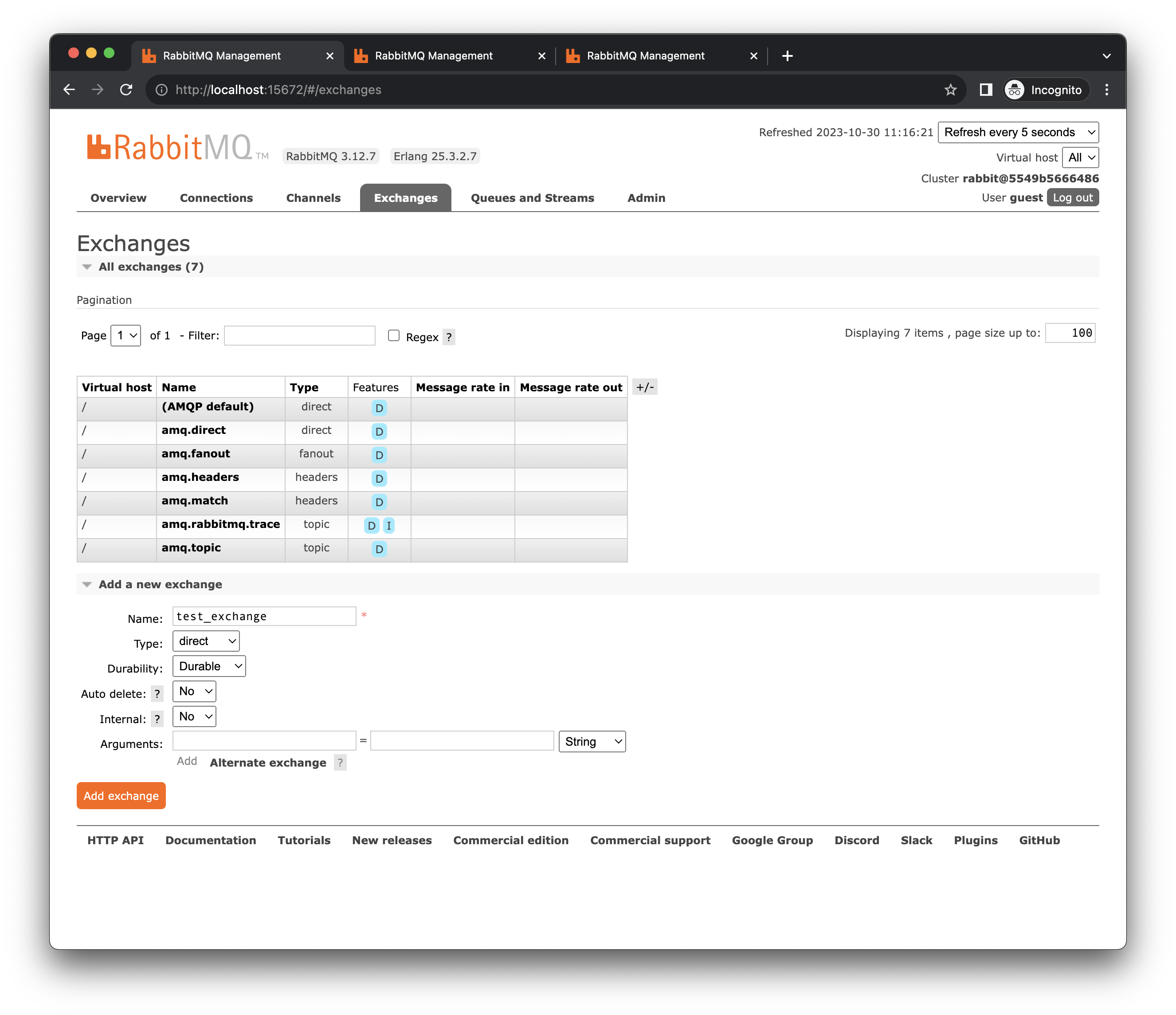Click the Filter text input
This screenshot has width=1176, height=1015.
tap(300, 335)
